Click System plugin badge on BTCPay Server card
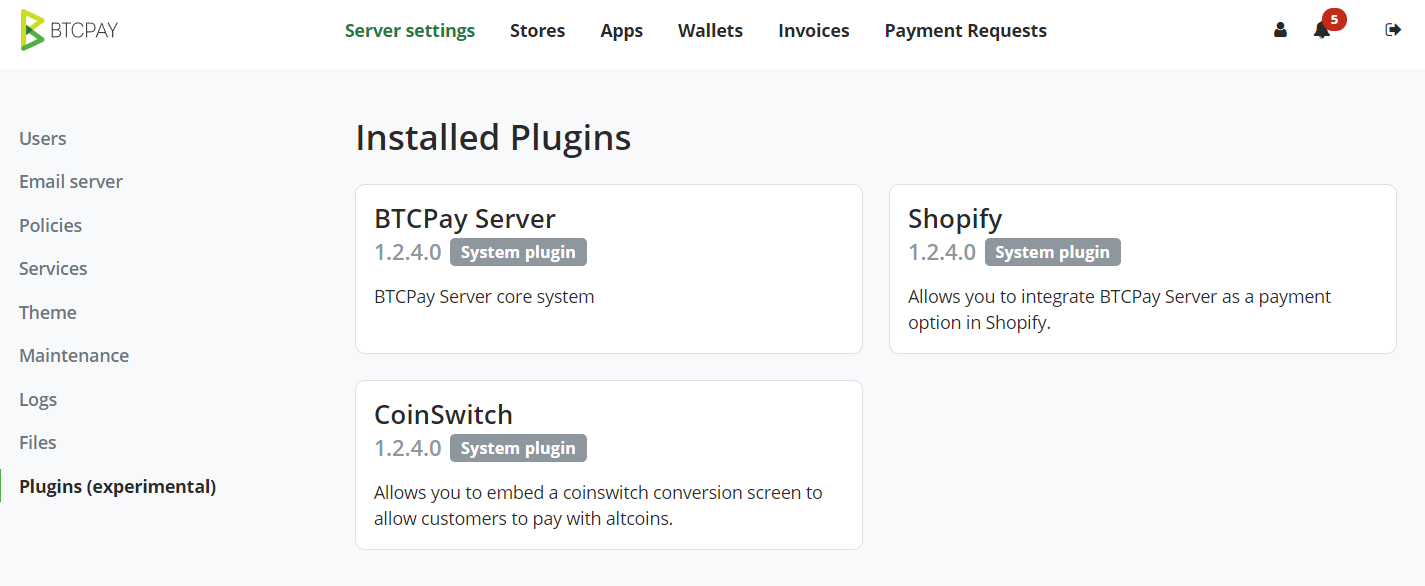The image size is (1425, 586). pos(518,252)
